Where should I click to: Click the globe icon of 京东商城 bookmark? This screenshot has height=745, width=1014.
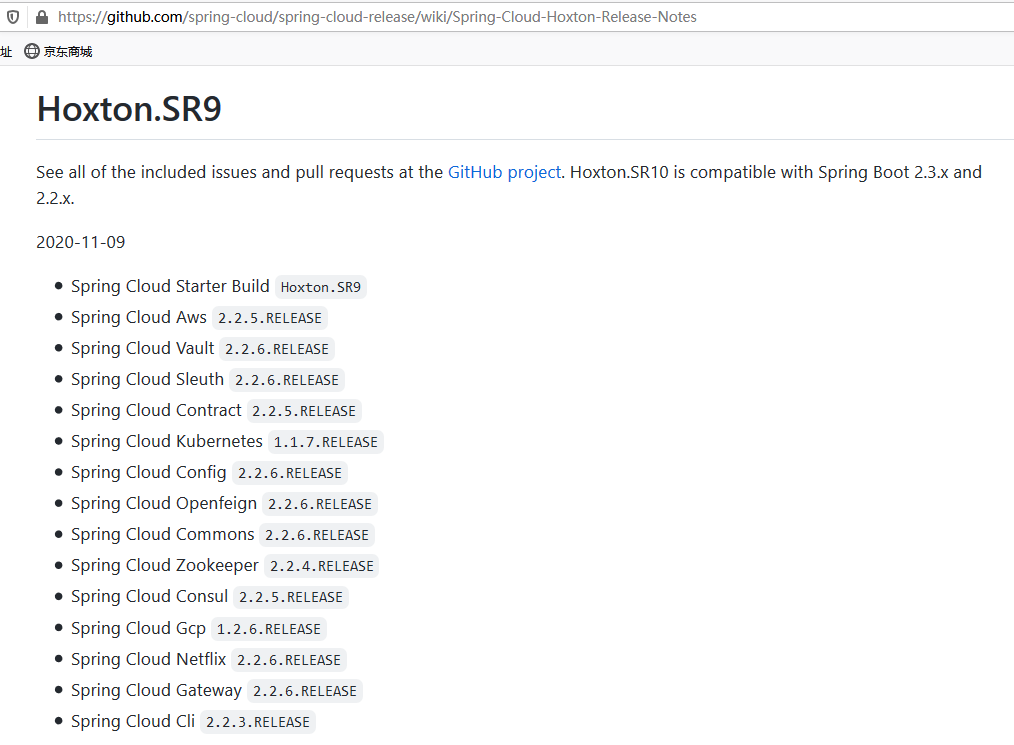32,51
